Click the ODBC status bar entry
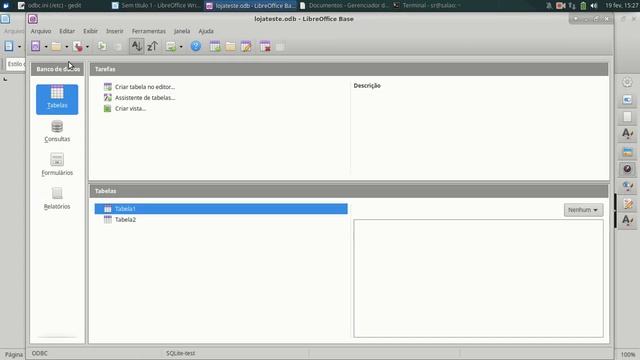640x360 pixels. coord(40,353)
